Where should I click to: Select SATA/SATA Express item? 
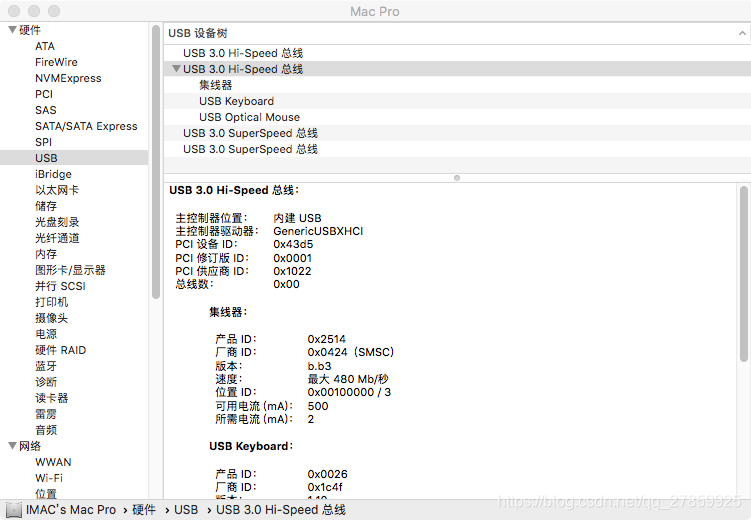pos(86,126)
